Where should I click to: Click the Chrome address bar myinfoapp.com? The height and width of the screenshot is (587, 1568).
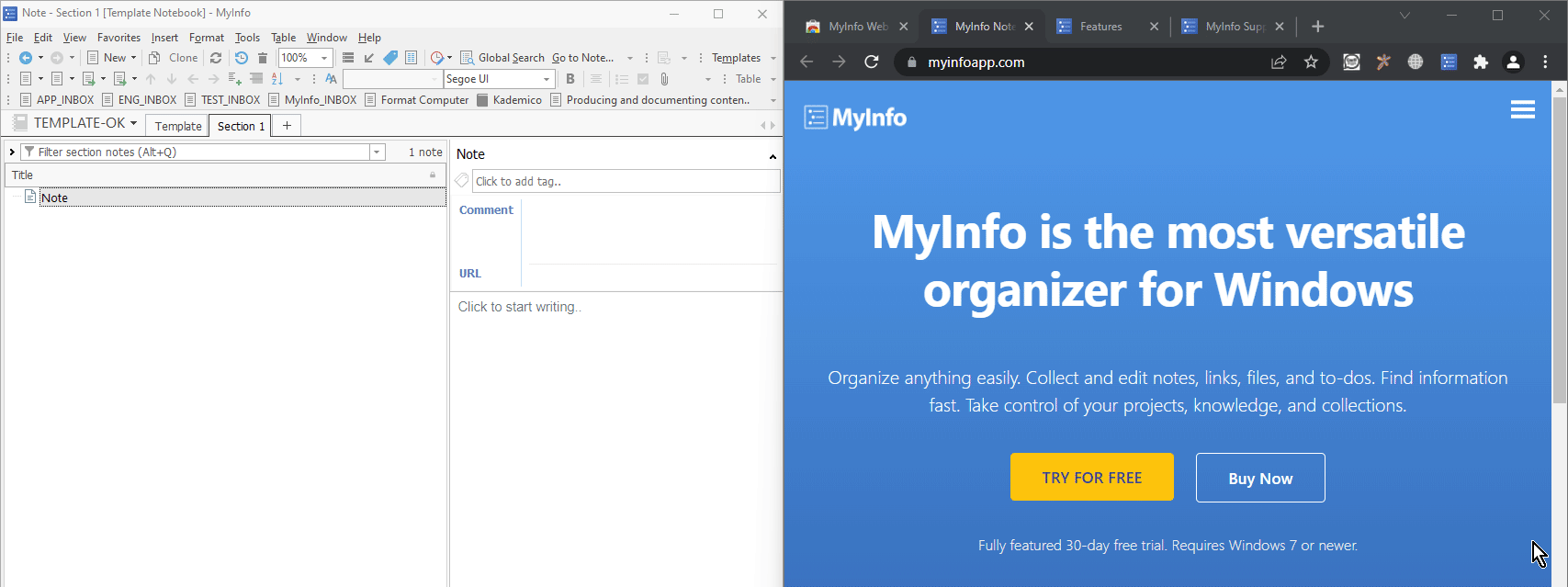click(x=976, y=62)
